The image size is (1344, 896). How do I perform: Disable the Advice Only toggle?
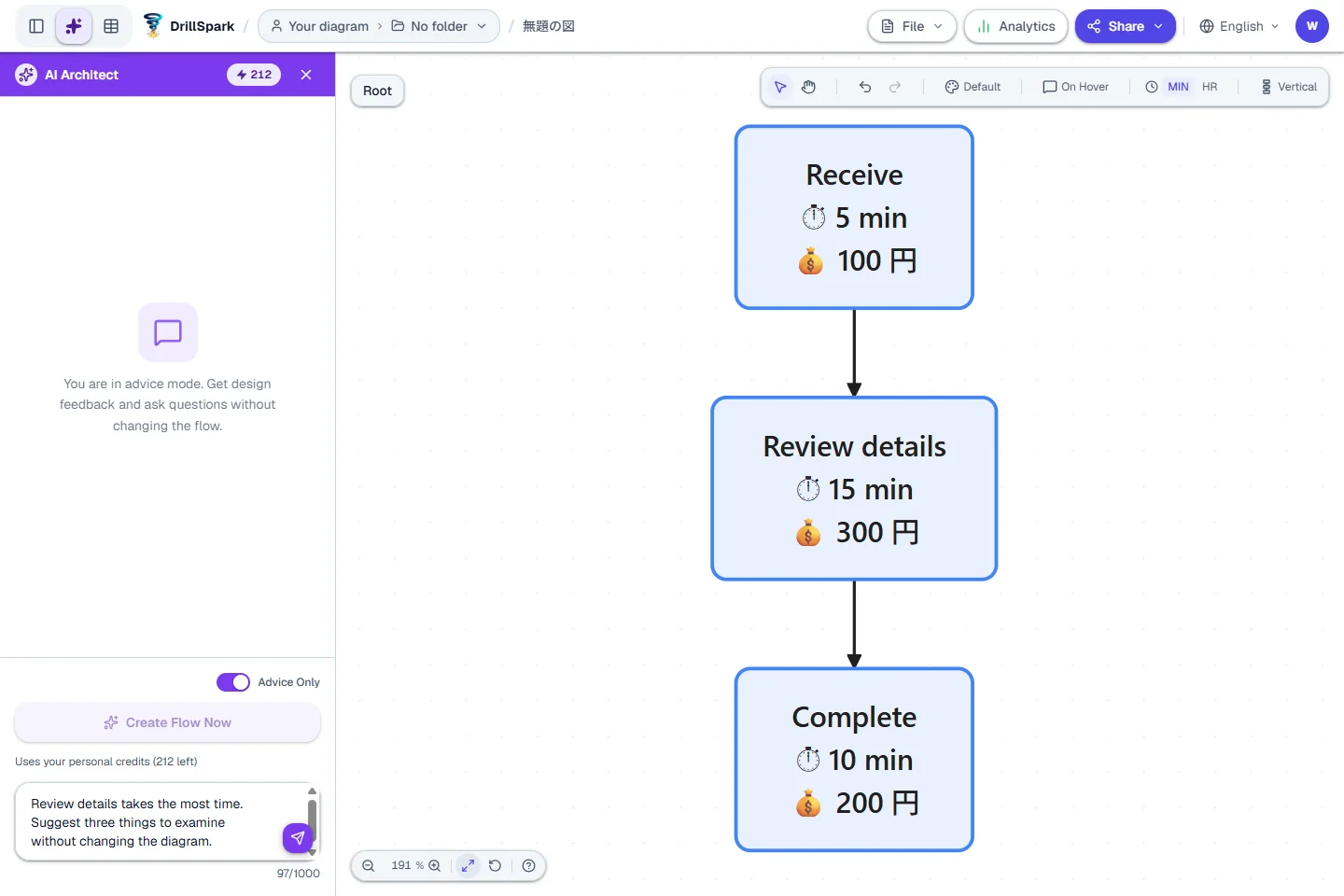point(233,682)
